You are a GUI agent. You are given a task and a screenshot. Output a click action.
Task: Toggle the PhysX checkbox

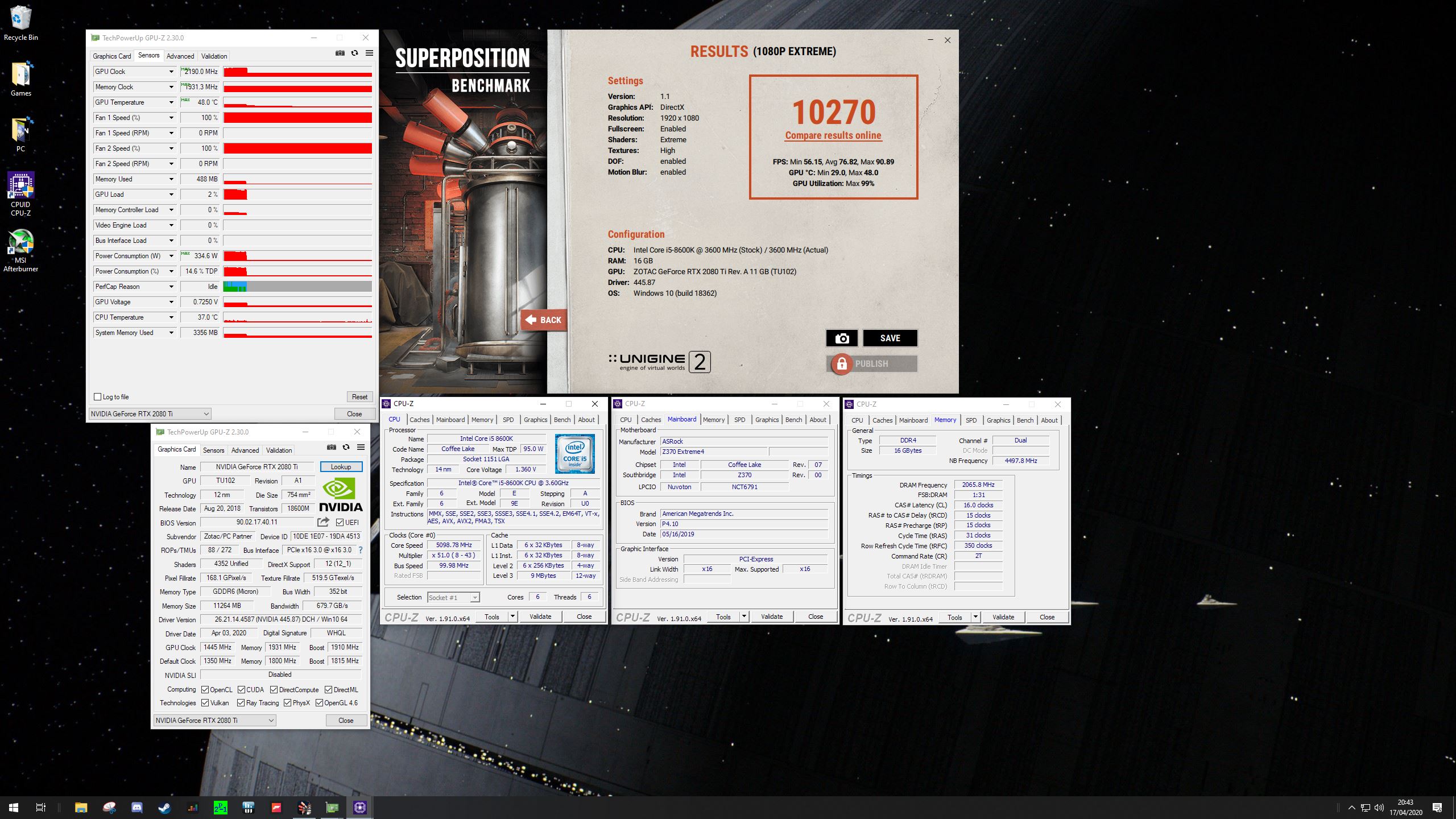287,703
